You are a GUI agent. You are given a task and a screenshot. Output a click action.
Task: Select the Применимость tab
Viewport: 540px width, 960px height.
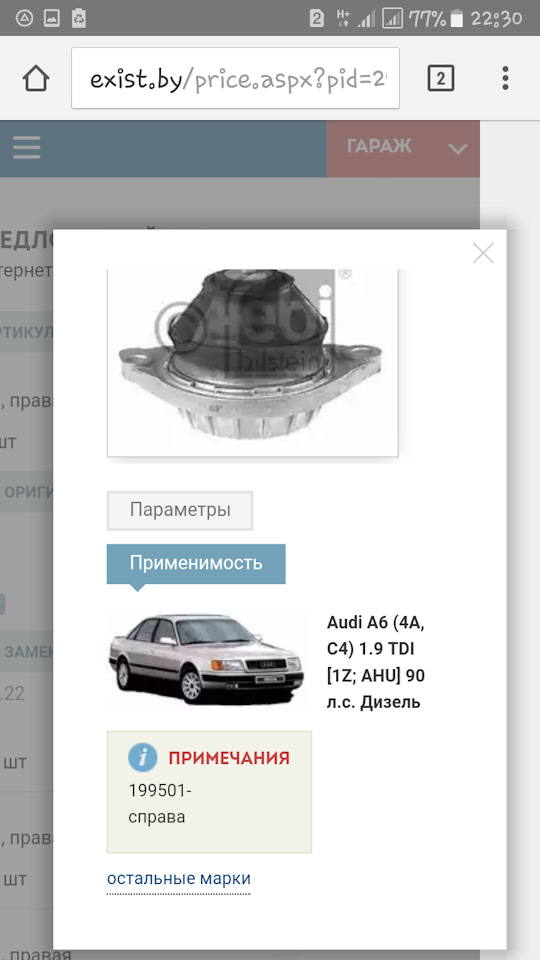coord(196,563)
